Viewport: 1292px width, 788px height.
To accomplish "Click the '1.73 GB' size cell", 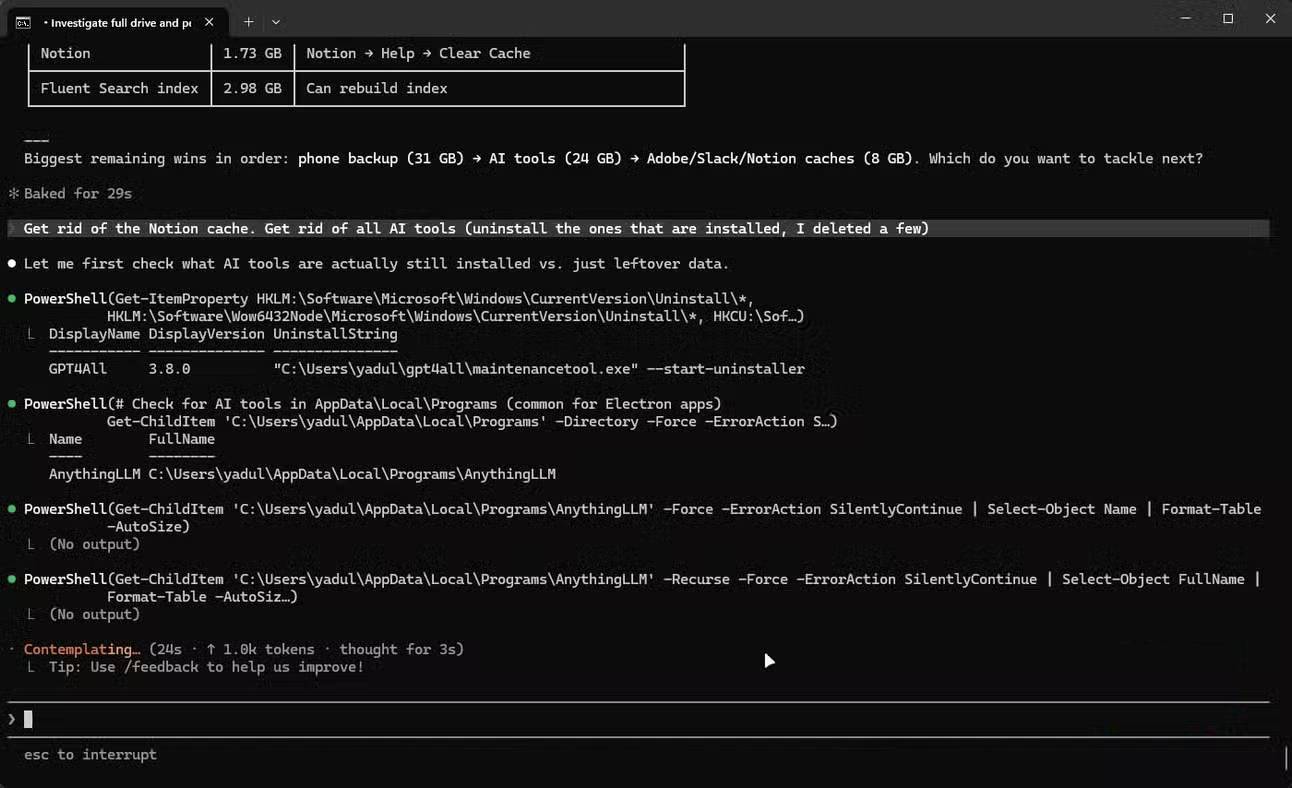I will tap(252, 53).
